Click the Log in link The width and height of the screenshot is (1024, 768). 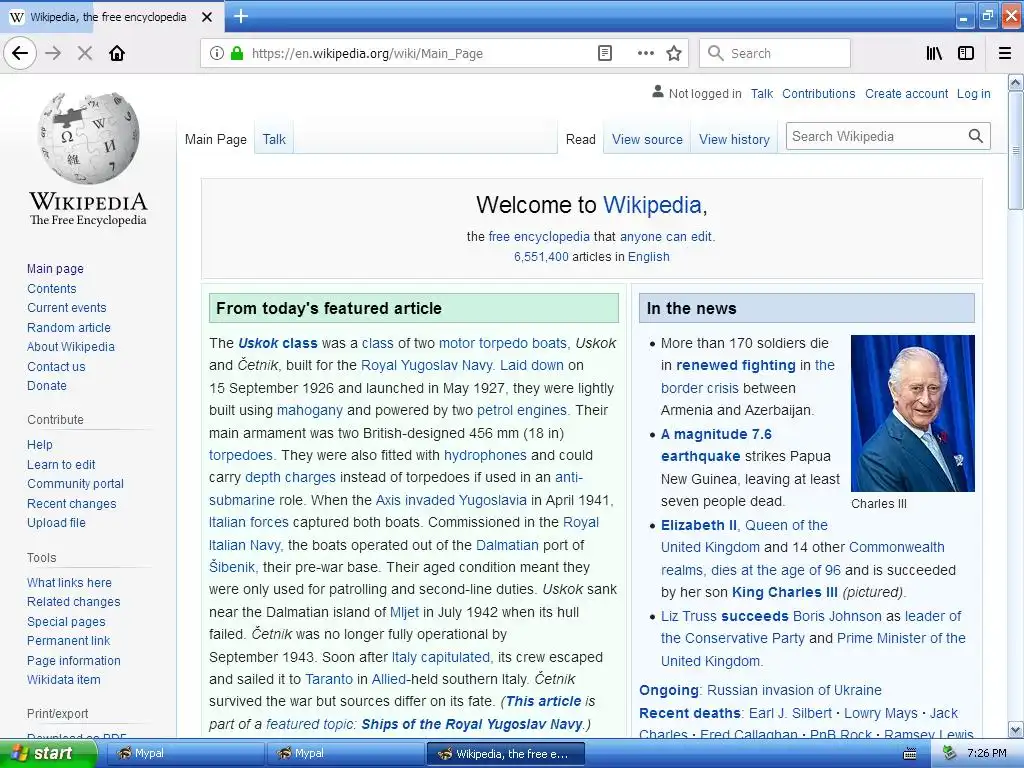[973, 93]
